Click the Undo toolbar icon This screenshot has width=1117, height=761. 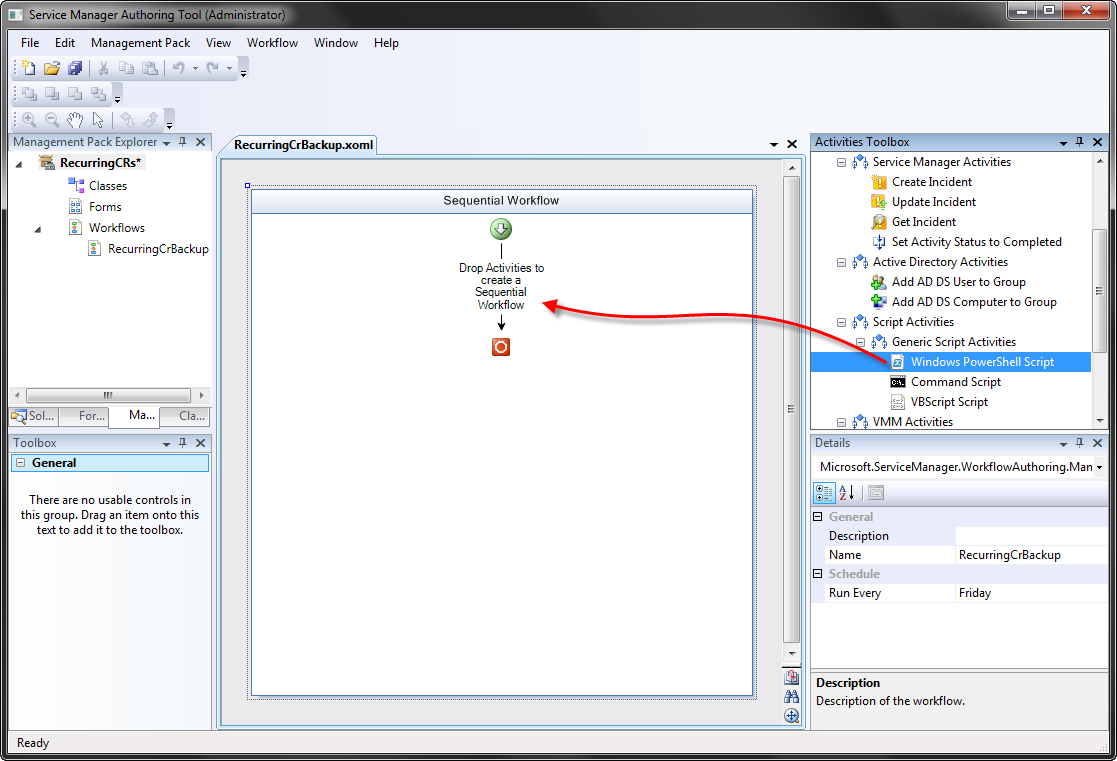178,68
